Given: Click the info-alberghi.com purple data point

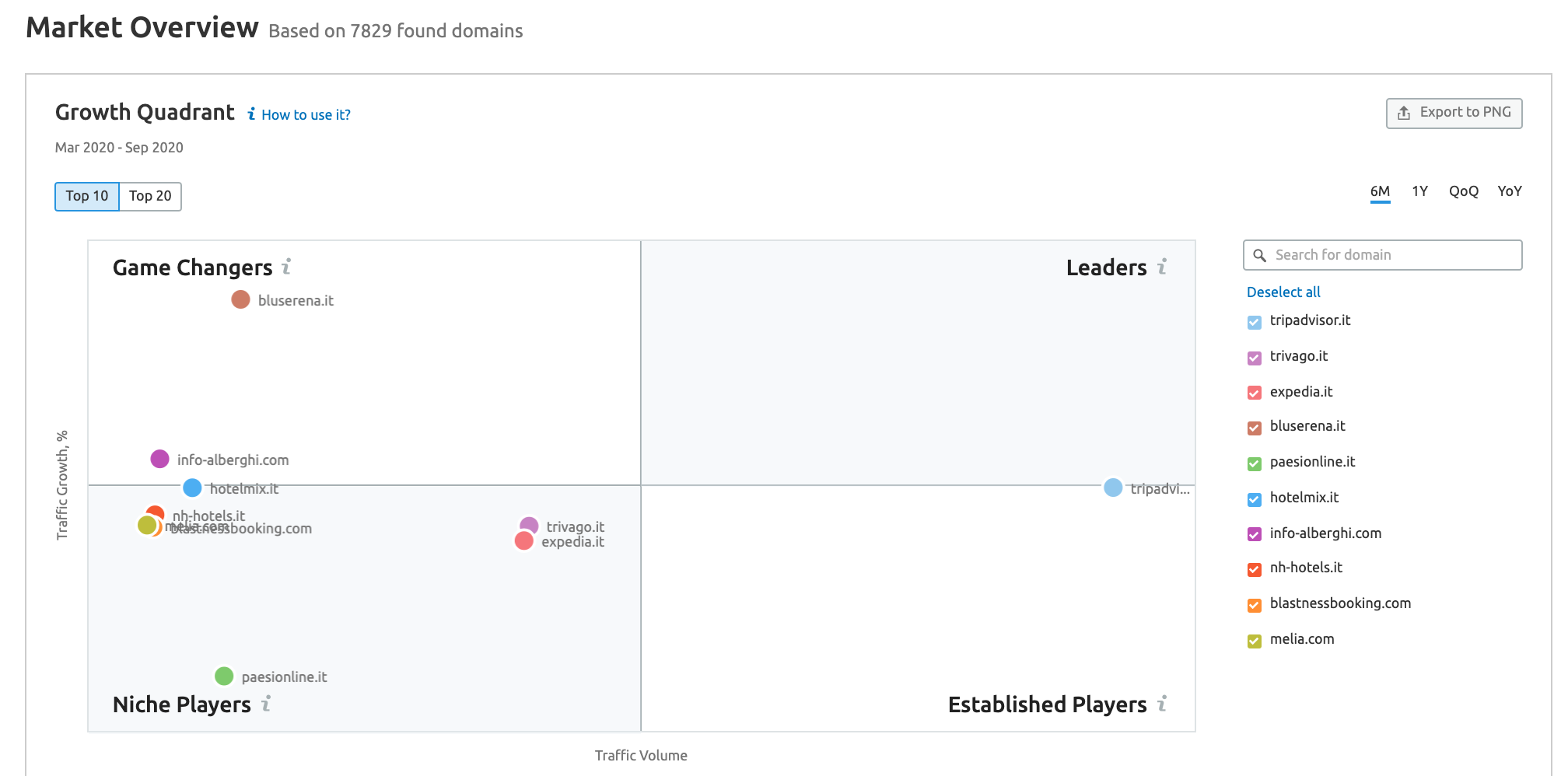Looking at the screenshot, I should [x=159, y=459].
